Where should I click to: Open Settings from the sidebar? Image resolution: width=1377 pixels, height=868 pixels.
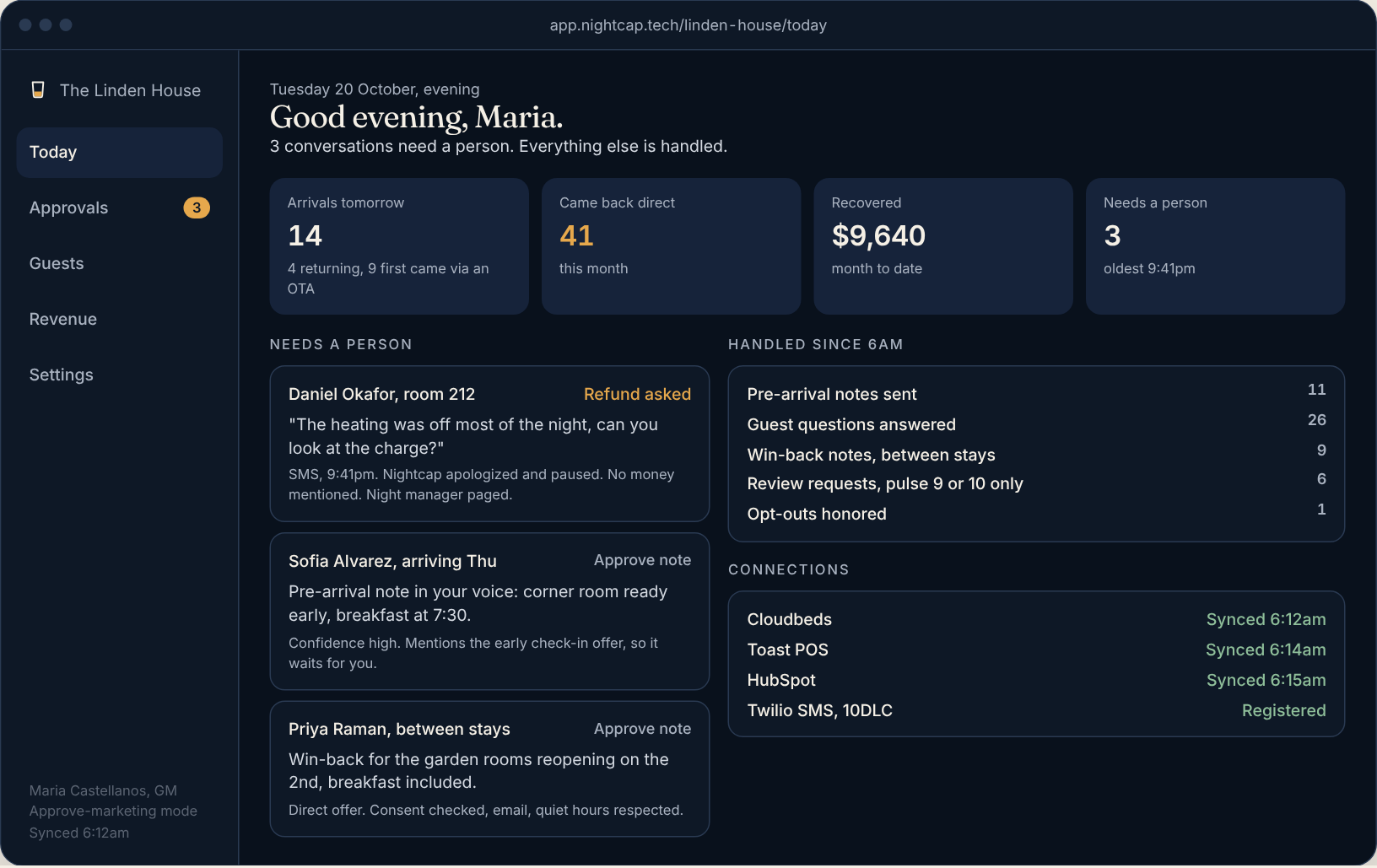[119, 375]
